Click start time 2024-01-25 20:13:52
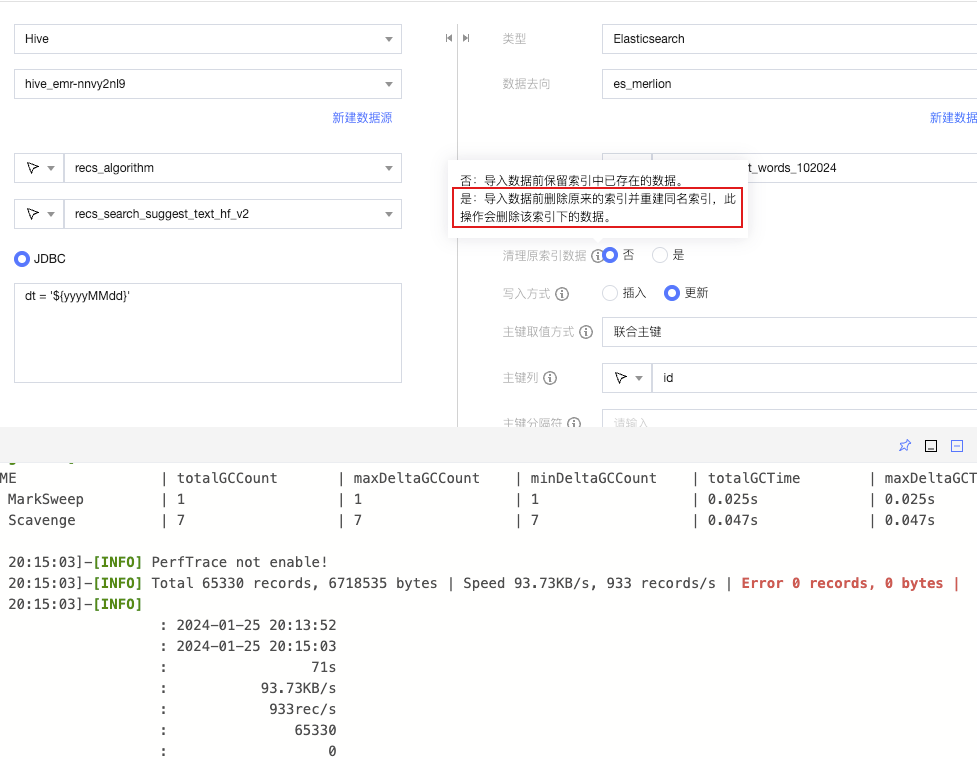Image resolution: width=977 pixels, height=759 pixels. 256,624
